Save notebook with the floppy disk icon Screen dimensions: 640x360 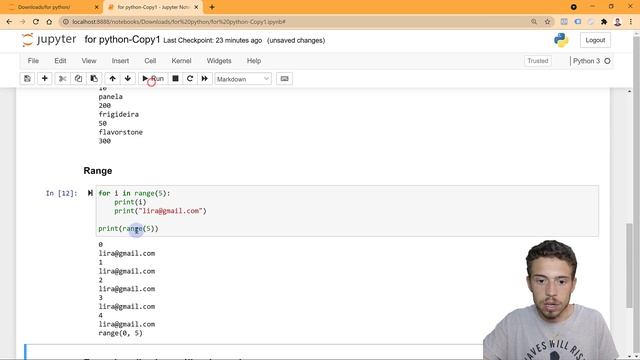point(27,79)
